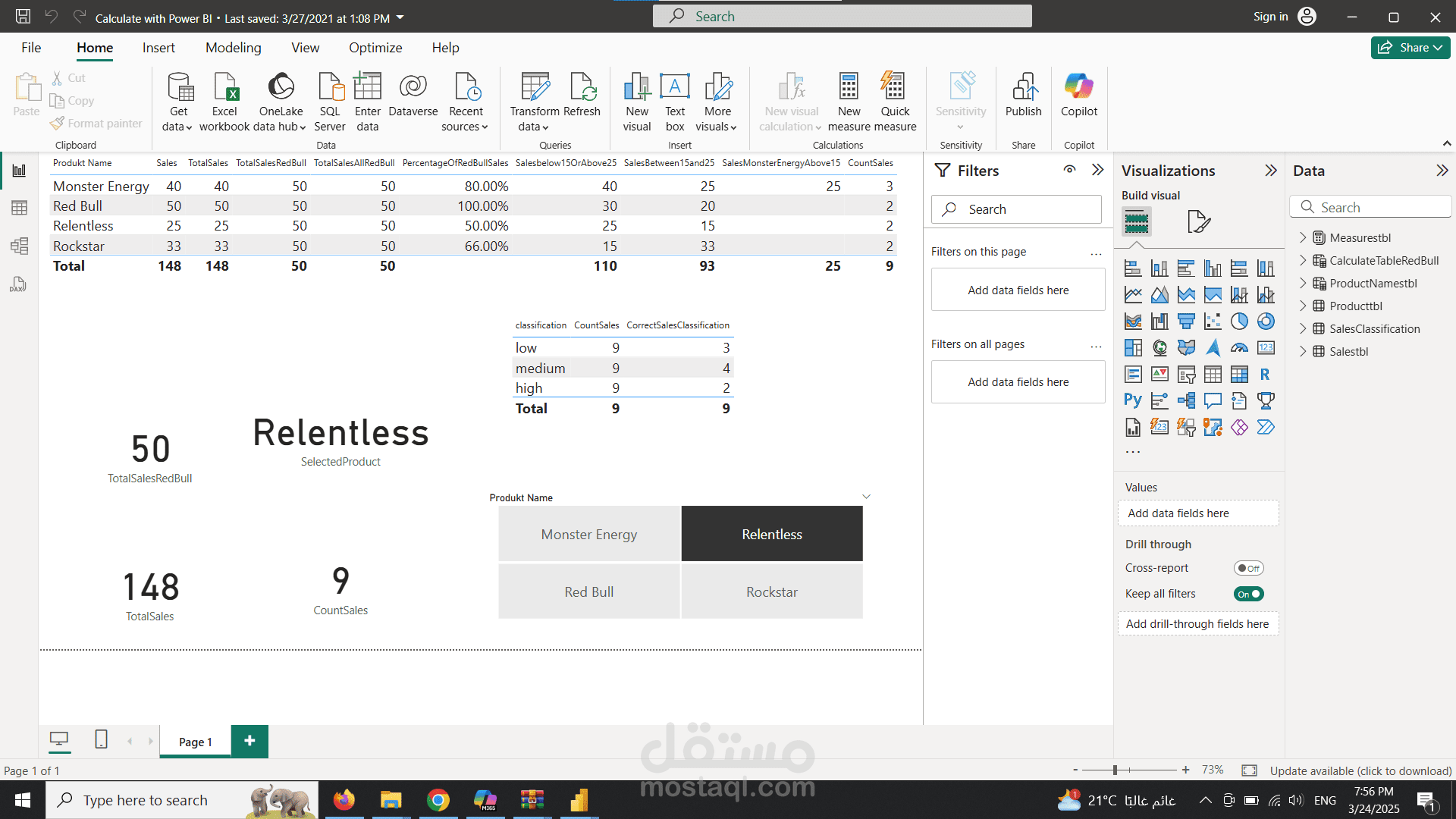Screen dimensions: 1456x819
Task: Toggle Filters pane eye visibility icon
Action: point(1069,170)
